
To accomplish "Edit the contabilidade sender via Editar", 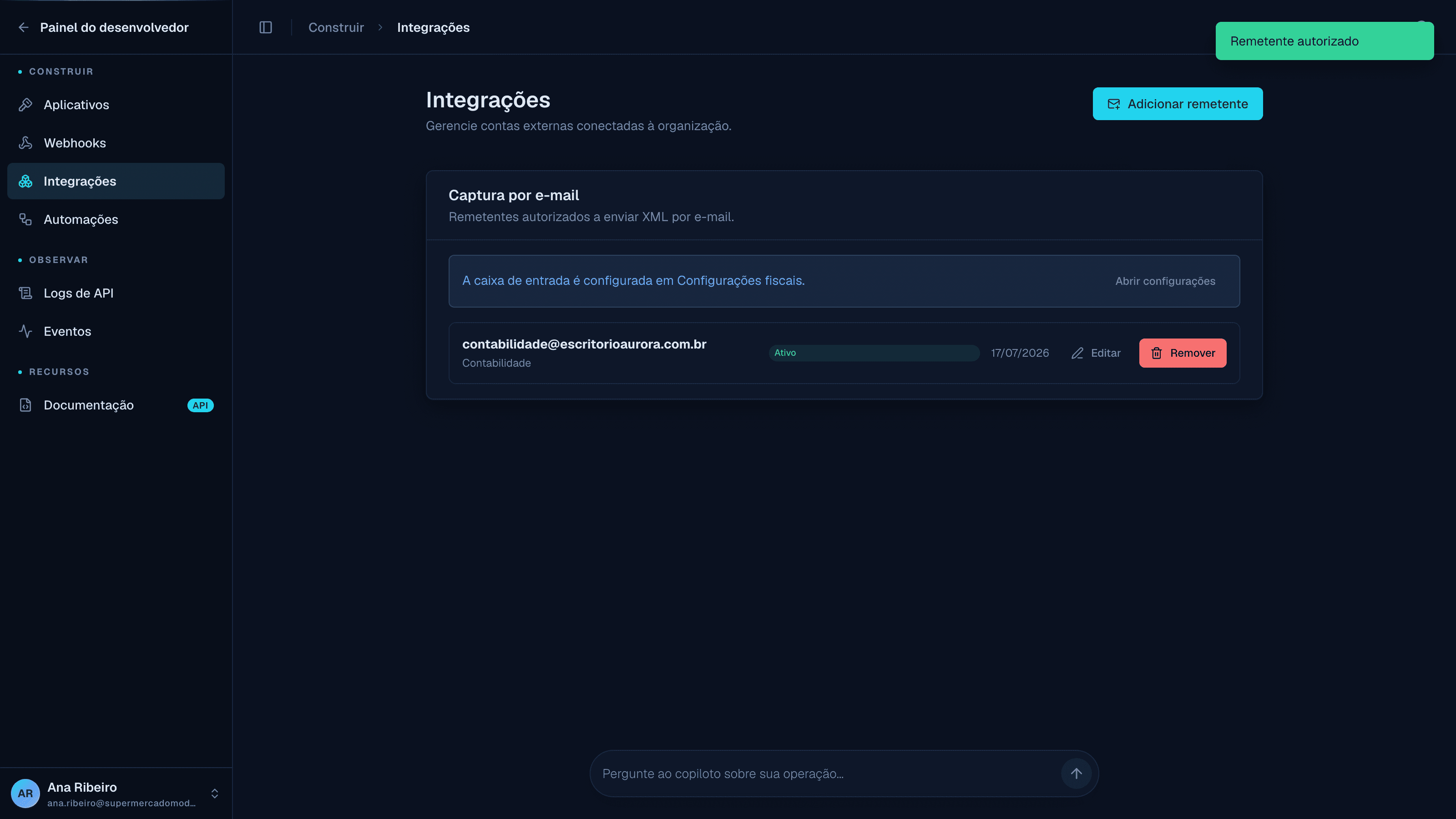I will coord(1095,353).
